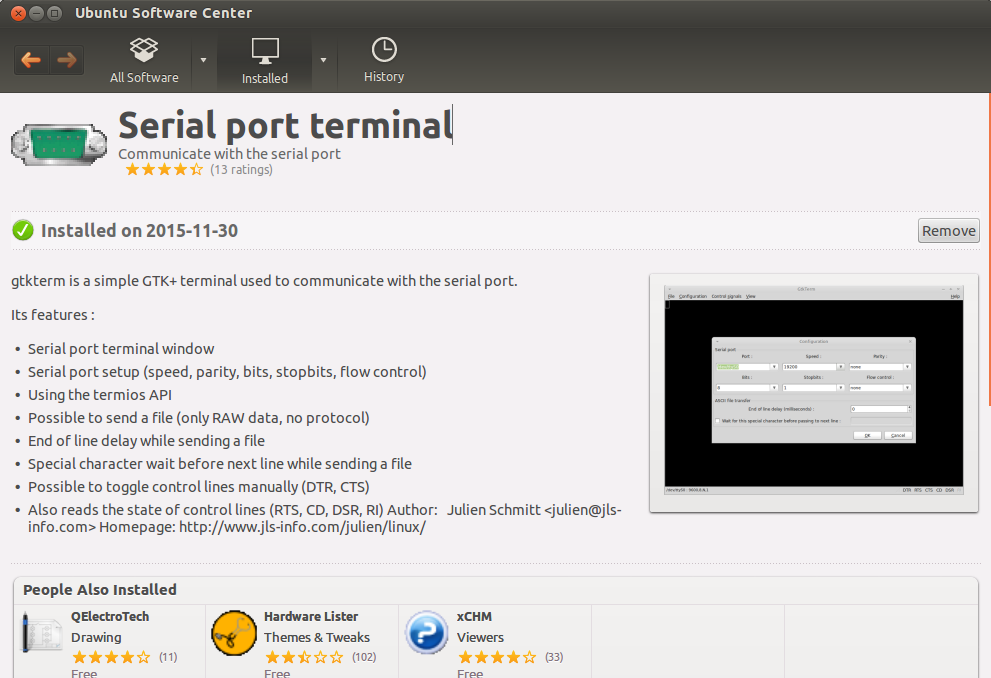Switch to the Installed view
991x678 pixels.
264,60
